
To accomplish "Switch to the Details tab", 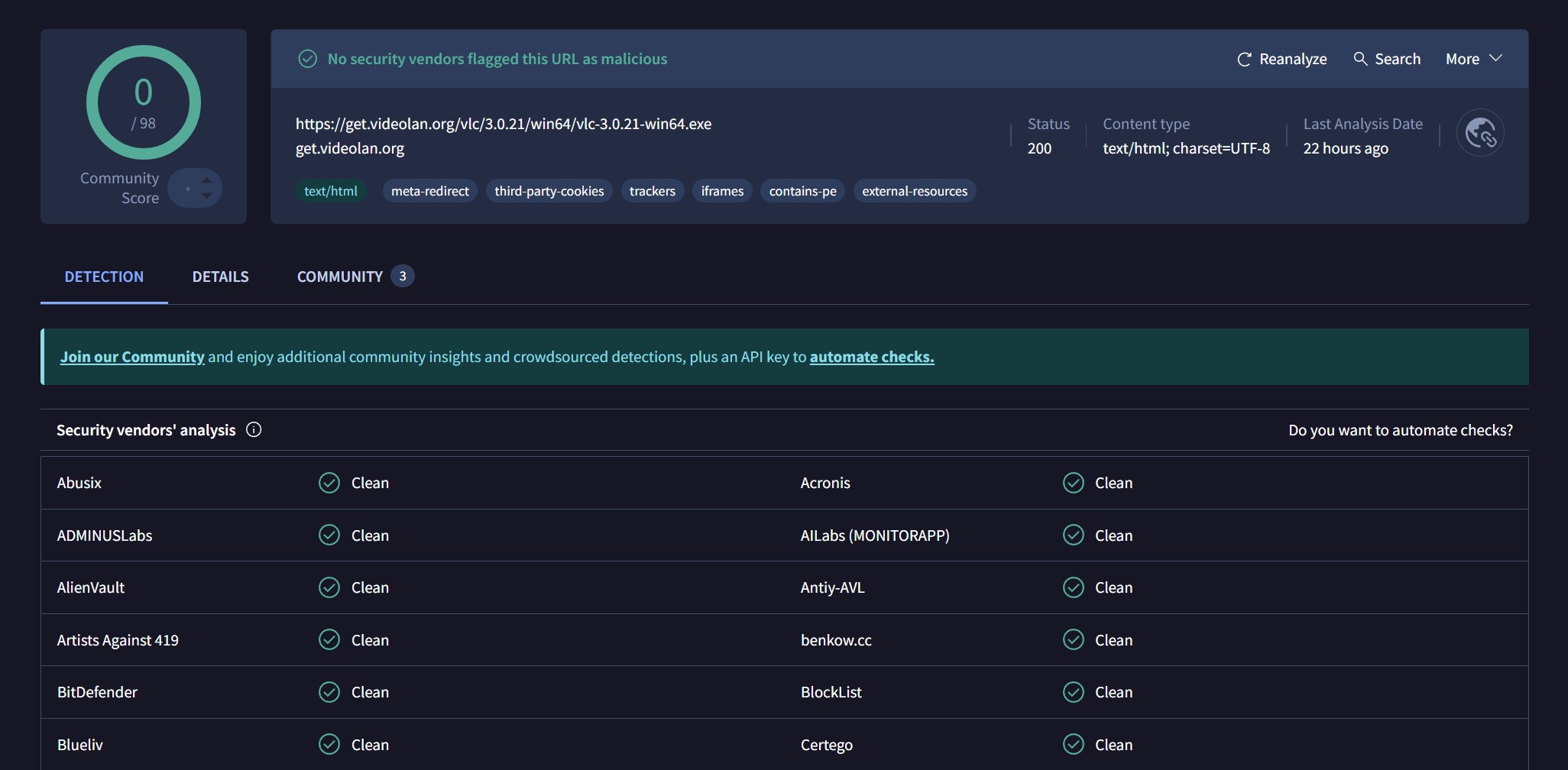I will coord(220,277).
